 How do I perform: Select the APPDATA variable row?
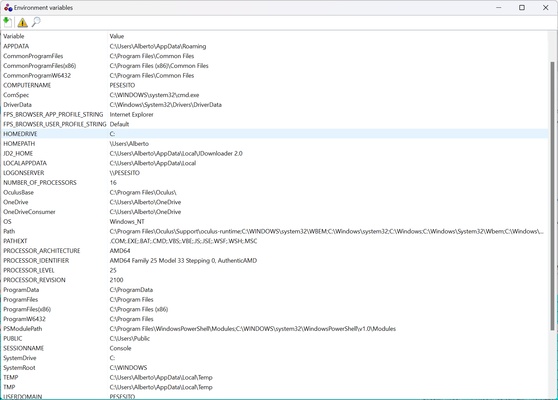point(275,46)
